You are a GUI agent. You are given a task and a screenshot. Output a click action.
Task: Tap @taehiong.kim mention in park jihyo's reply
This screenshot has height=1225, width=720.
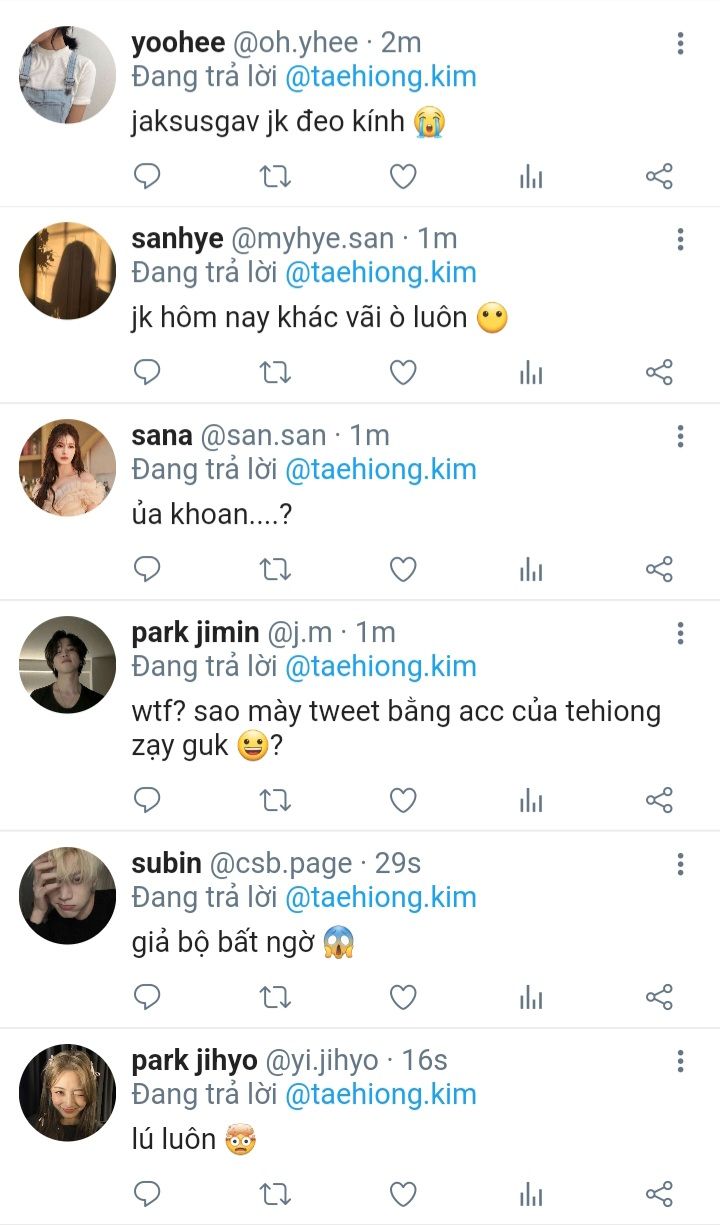click(380, 1094)
